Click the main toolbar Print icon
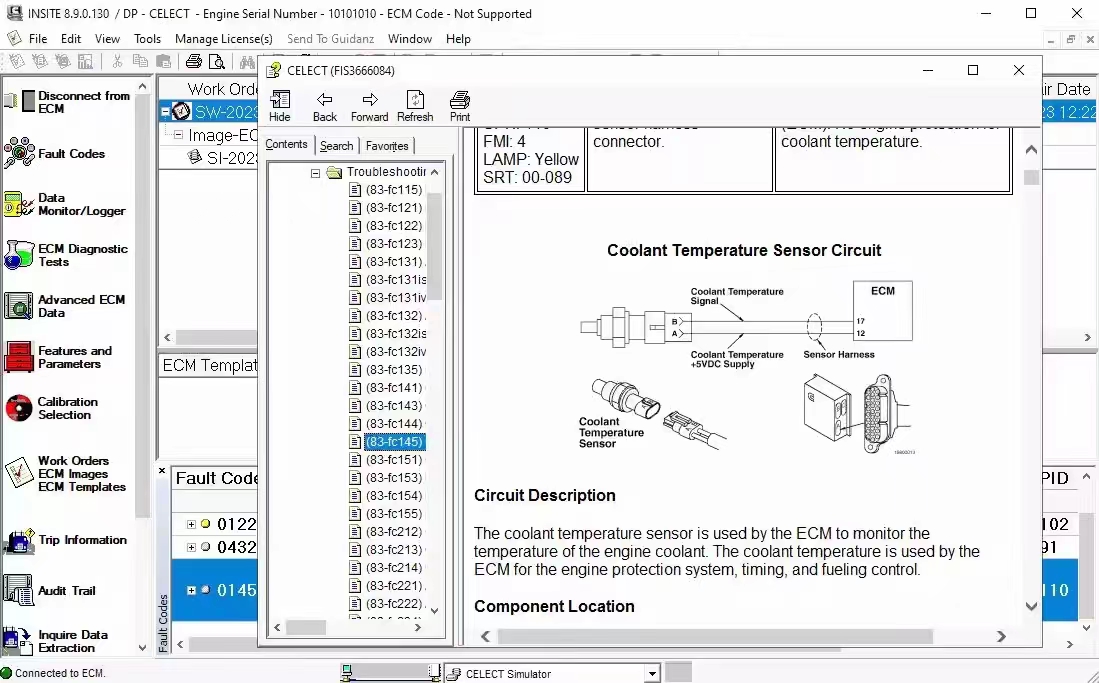This screenshot has width=1099, height=683. click(194, 62)
